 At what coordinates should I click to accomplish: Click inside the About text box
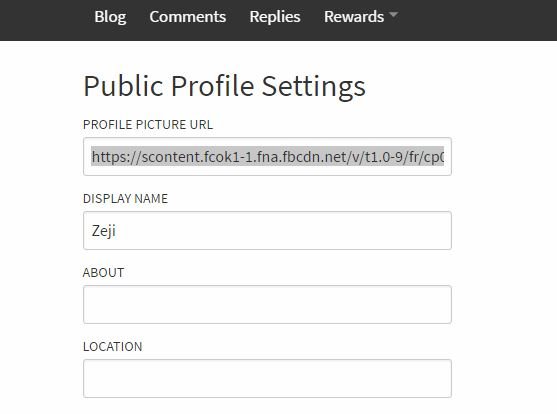(267, 304)
